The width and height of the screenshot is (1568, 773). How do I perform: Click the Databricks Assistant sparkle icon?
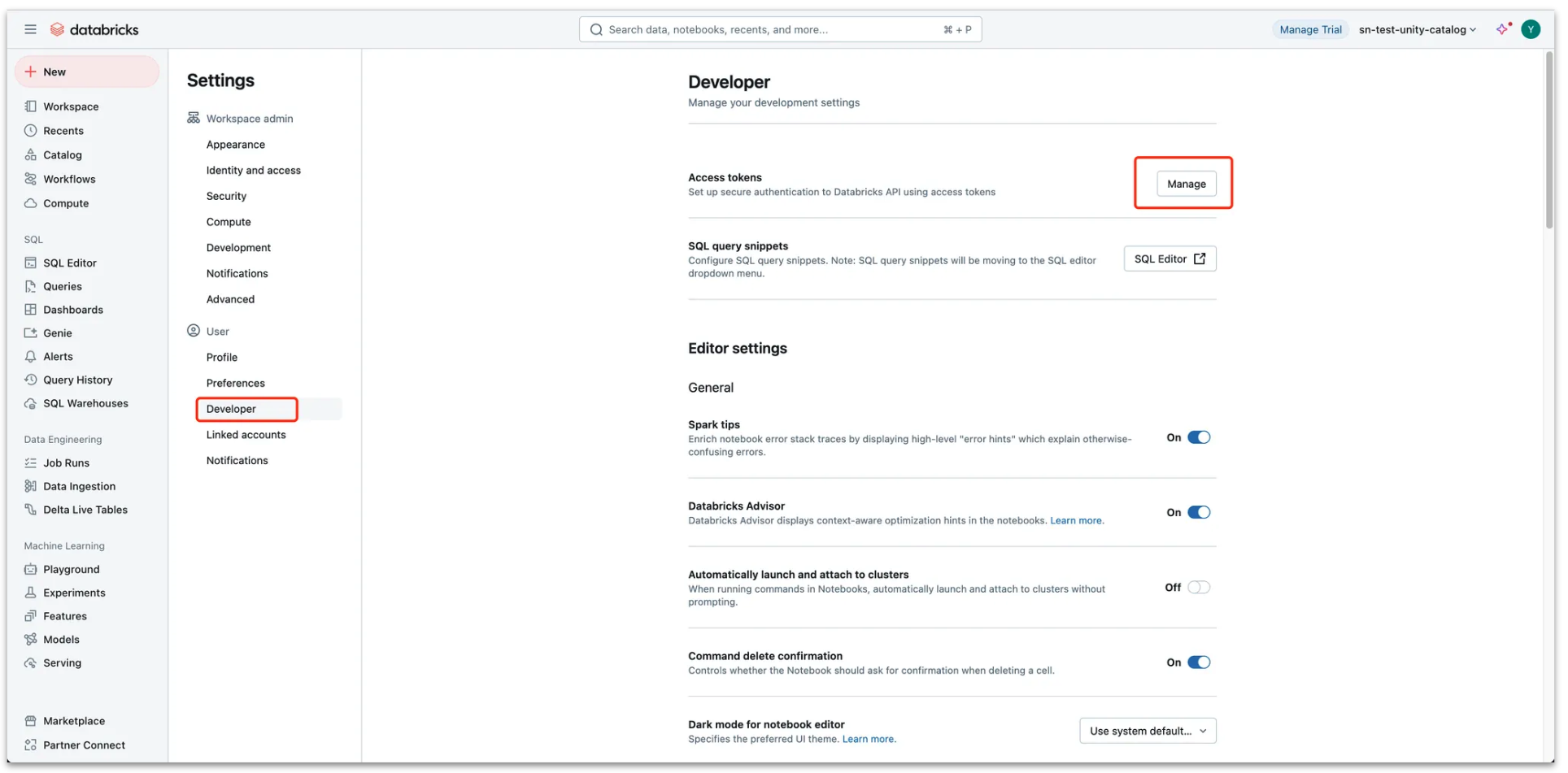tap(1502, 29)
